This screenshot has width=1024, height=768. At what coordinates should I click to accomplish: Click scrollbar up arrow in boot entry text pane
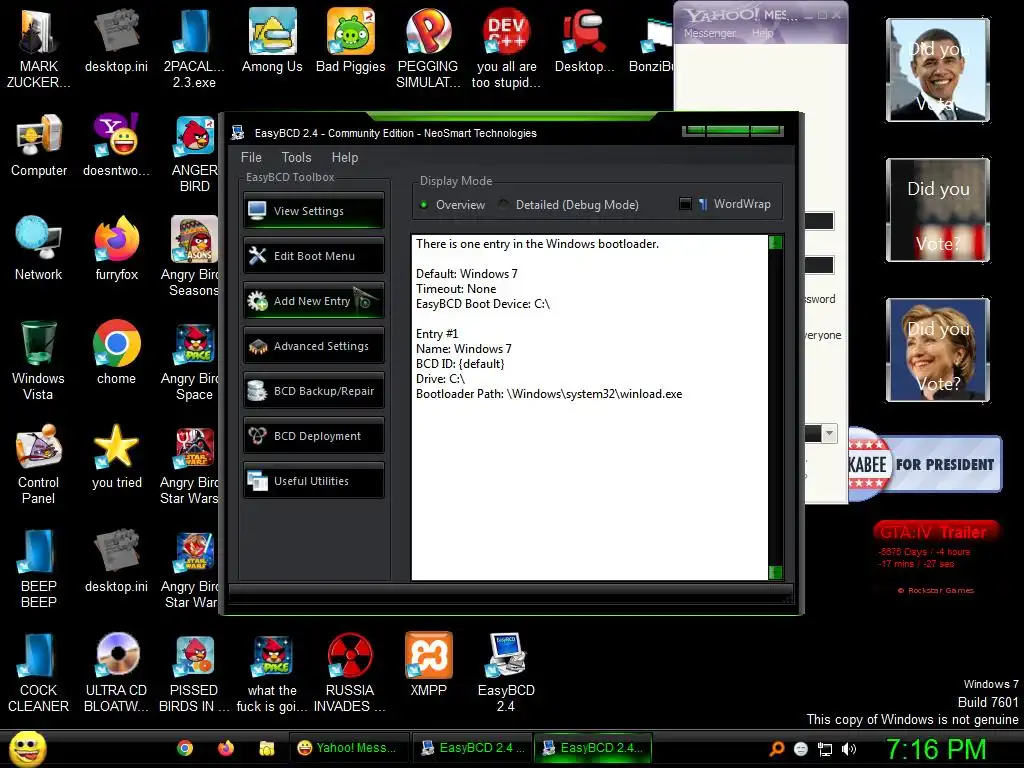(x=775, y=243)
